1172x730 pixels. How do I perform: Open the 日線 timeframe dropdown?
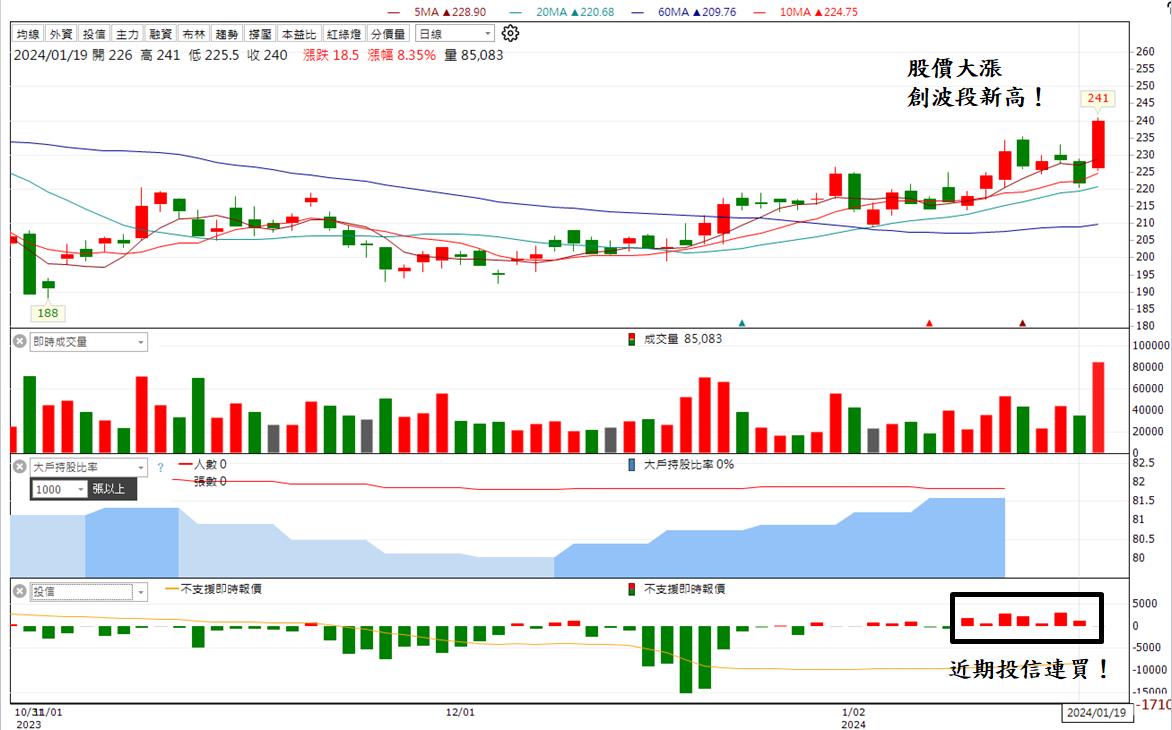point(454,34)
